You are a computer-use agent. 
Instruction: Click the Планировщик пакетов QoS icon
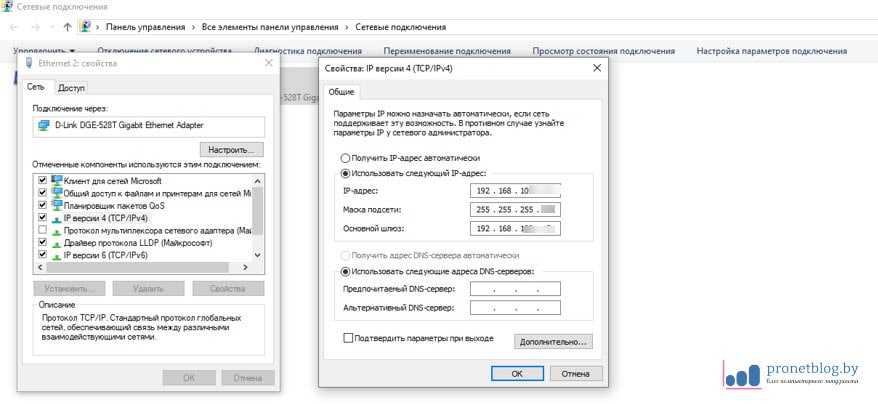coord(56,205)
